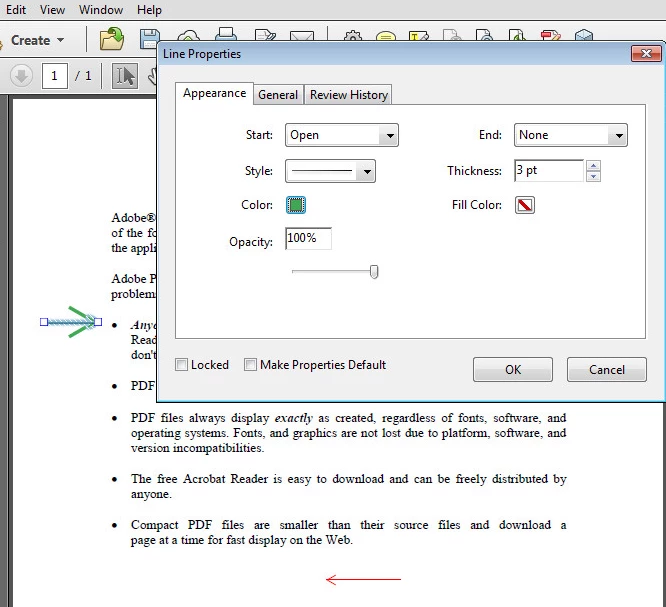Open the Help menu

coord(149,9)
